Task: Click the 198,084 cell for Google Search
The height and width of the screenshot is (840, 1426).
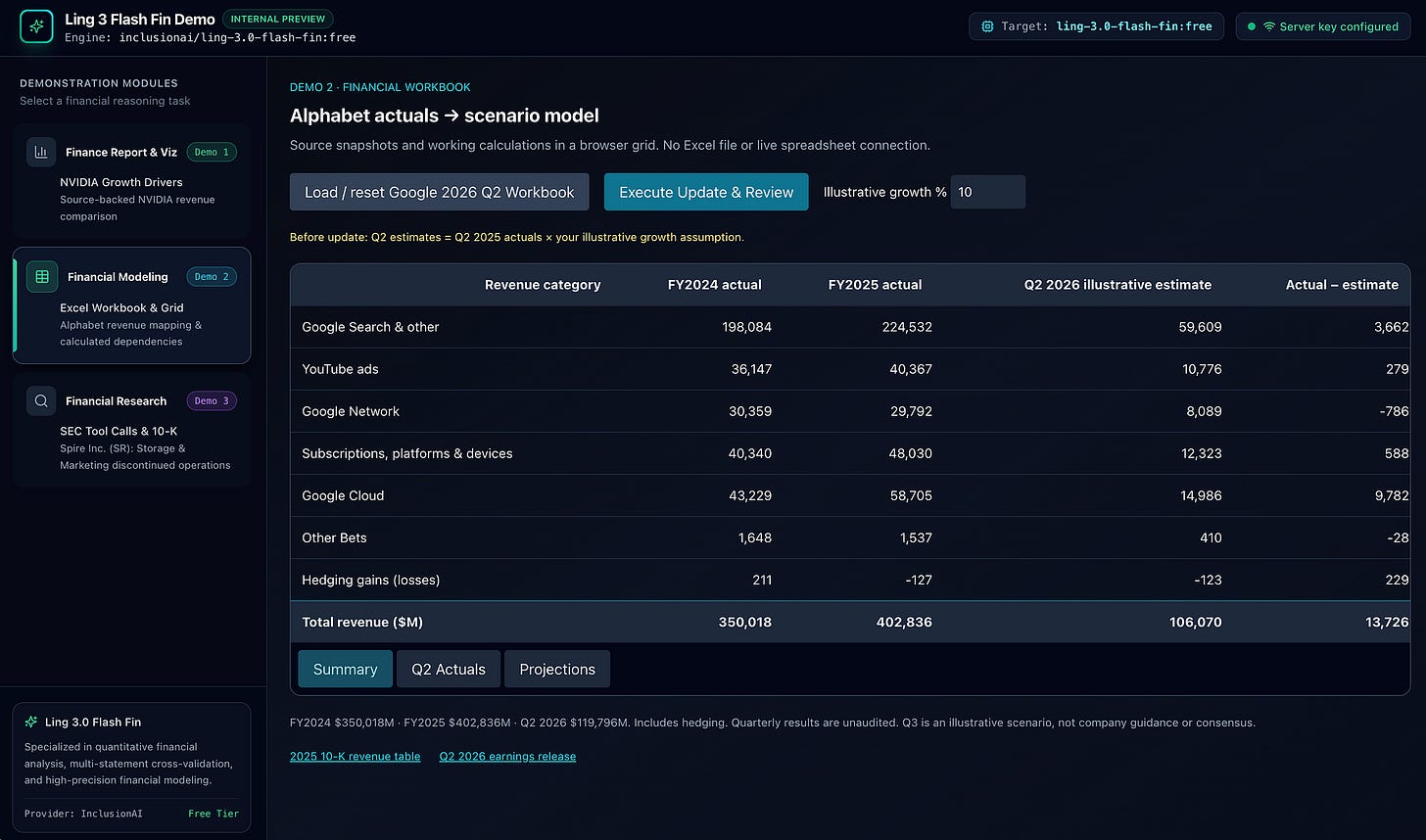Action: tap(745, 327)
